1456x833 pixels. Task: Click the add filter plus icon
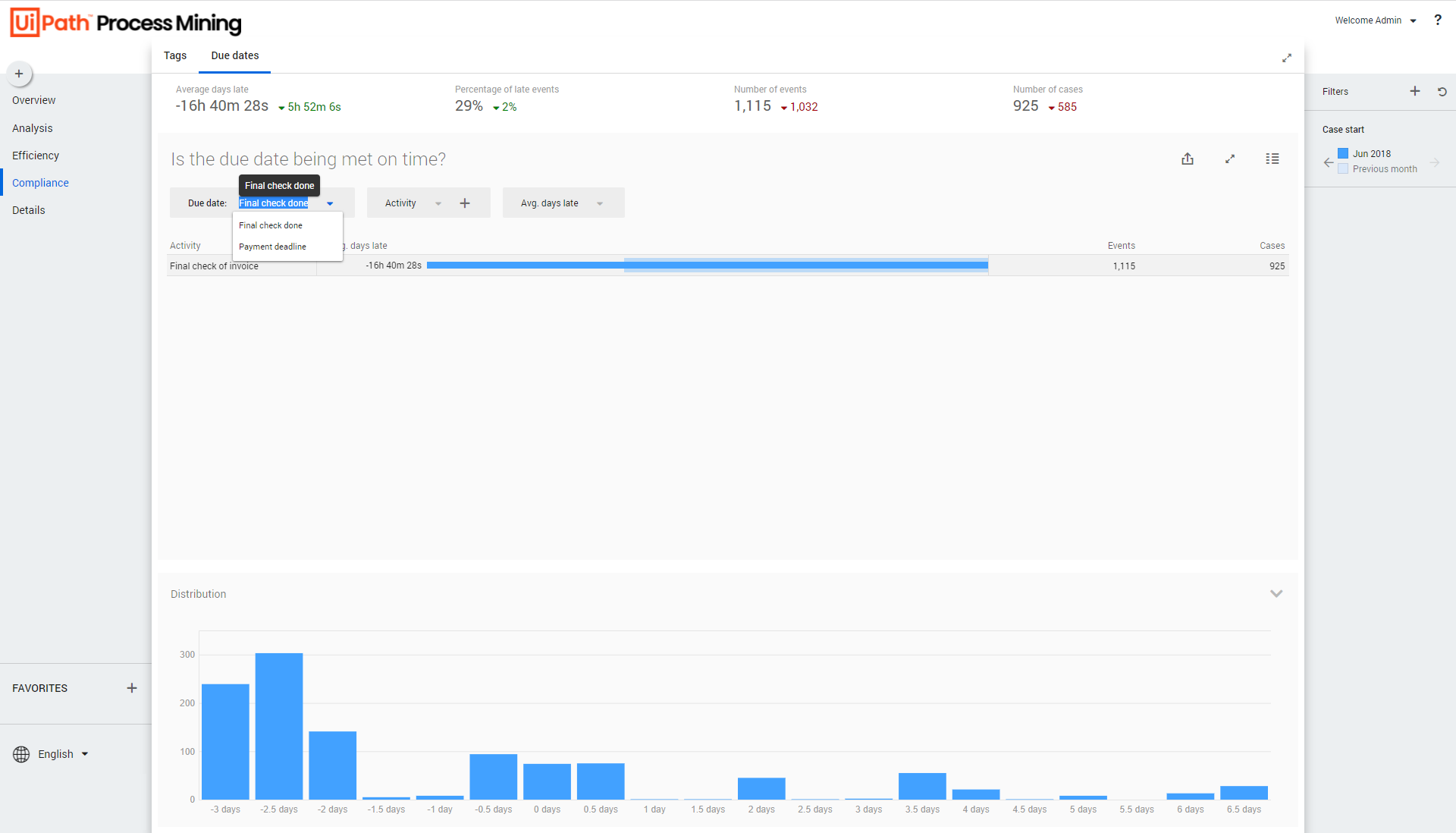pos(1415,91)
